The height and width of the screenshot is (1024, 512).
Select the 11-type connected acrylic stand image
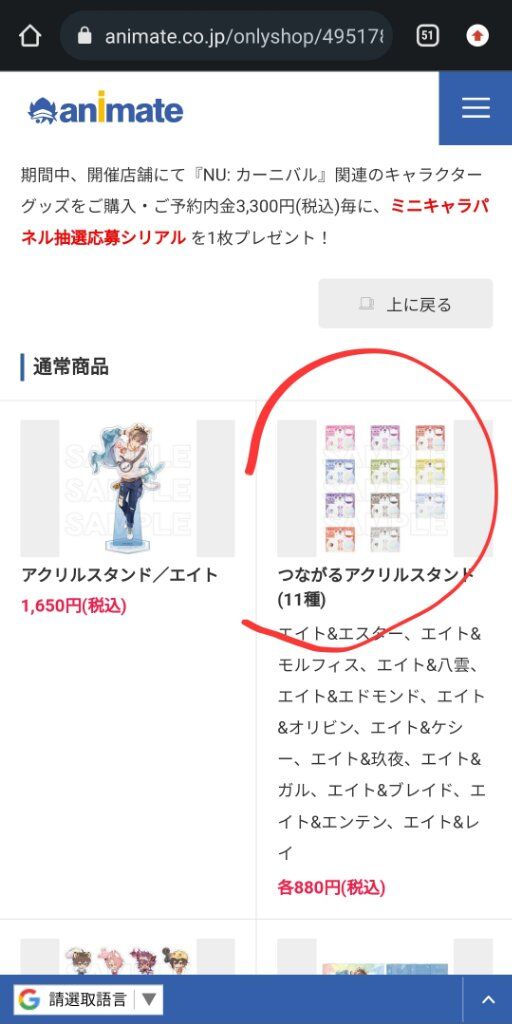[385, 488]
